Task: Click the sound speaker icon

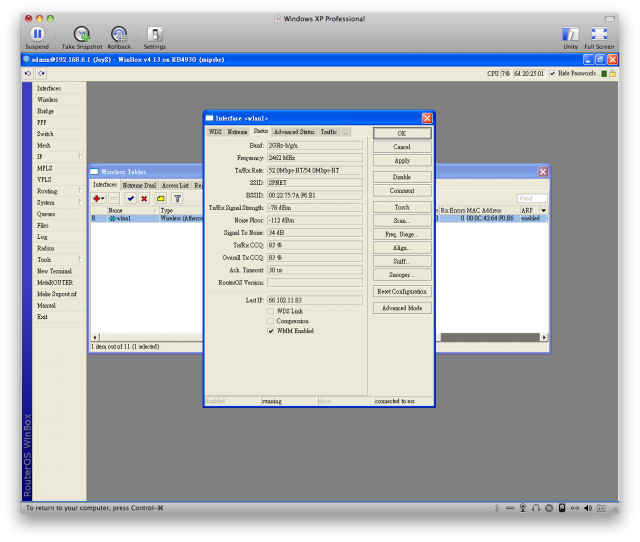Action: pos(588,508)
